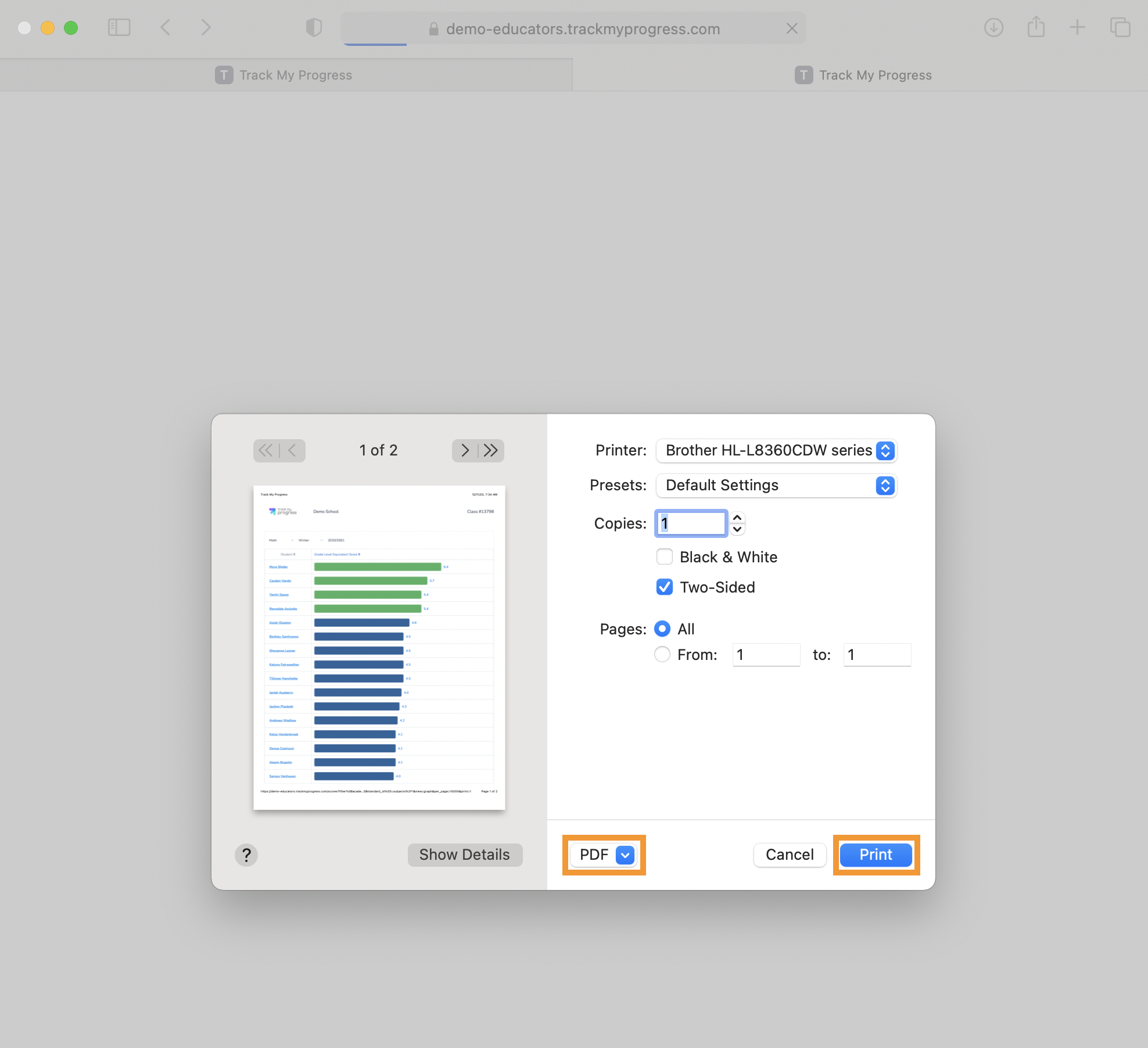Jump to last preview page arrow
1148x1048 pixels.
(492, 450)
